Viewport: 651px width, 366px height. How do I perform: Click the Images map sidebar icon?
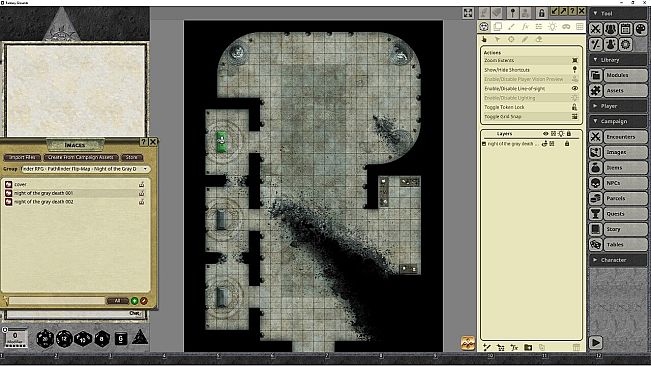pos(596,152)
